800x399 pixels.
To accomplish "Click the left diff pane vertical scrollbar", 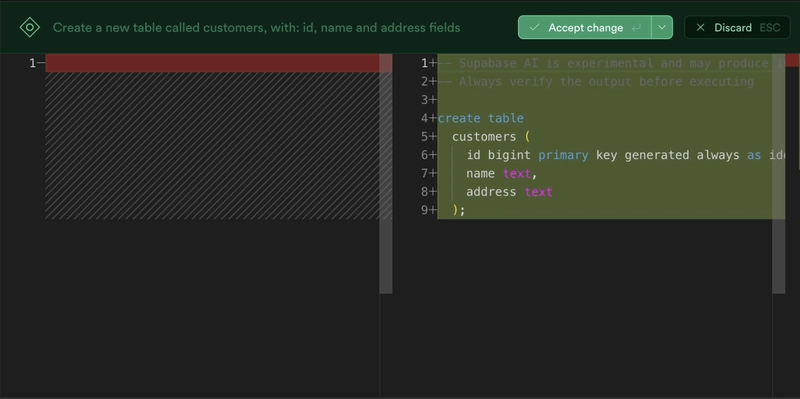I will [x=386, y=173].
